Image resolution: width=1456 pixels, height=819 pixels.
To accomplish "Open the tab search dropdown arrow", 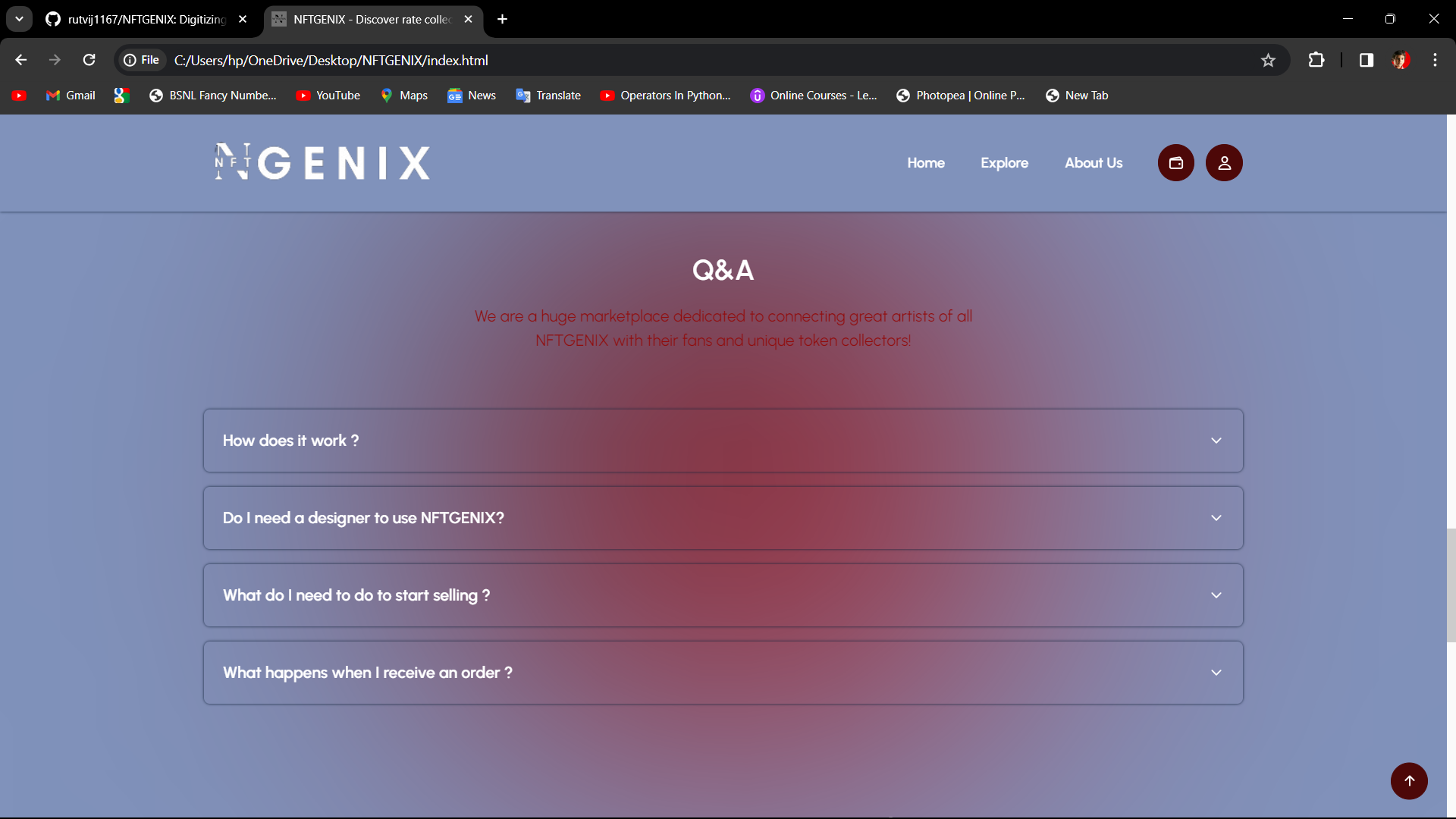I will tap(19, 19).
